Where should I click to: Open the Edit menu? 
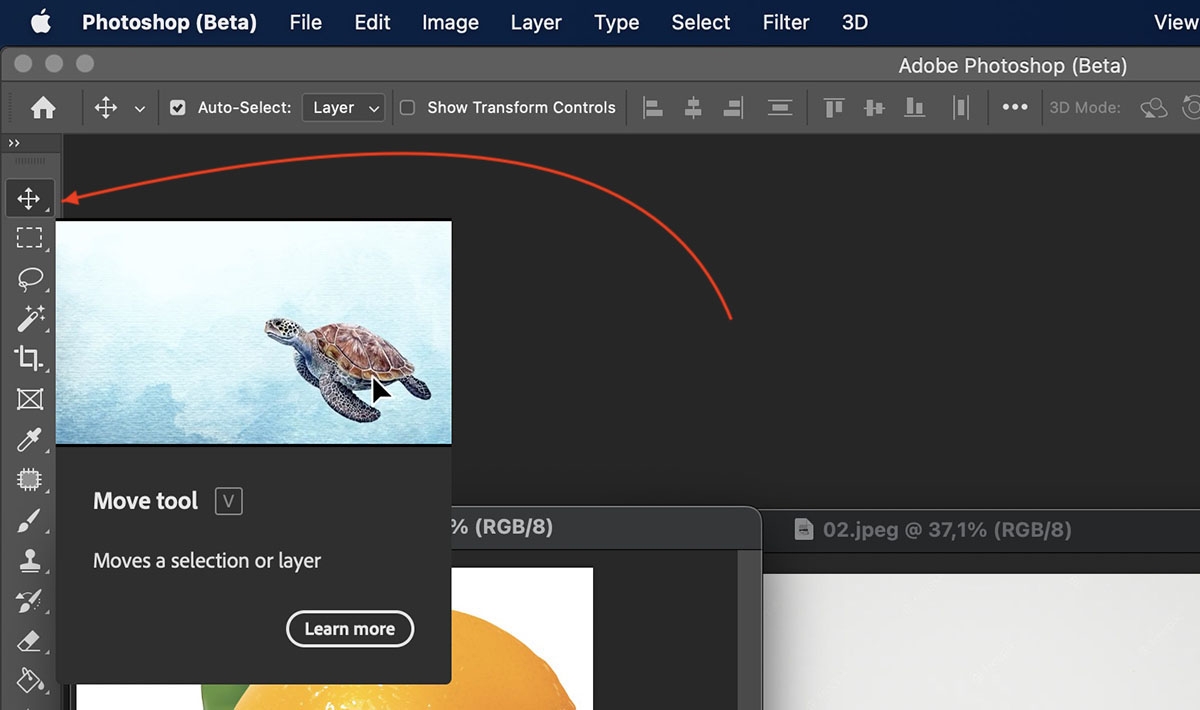[x=373, y=22]
